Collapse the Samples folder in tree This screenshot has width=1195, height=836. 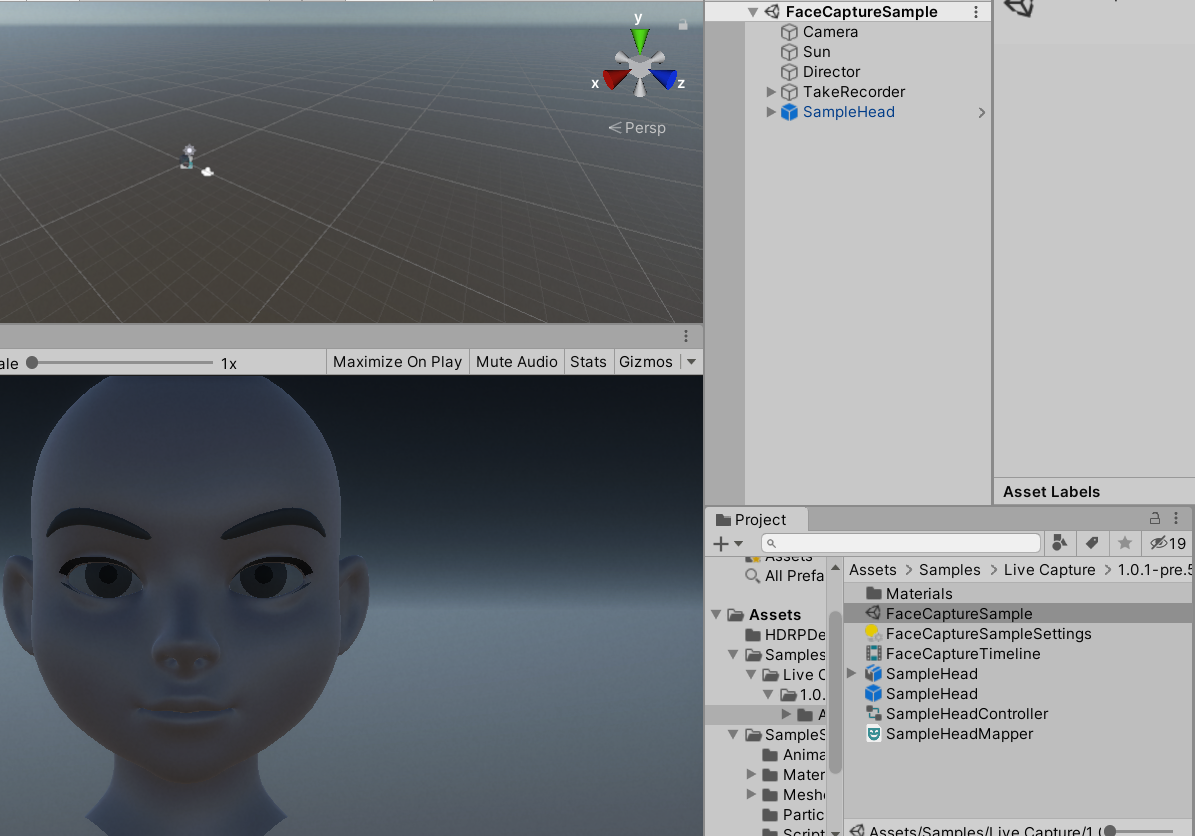733,655
